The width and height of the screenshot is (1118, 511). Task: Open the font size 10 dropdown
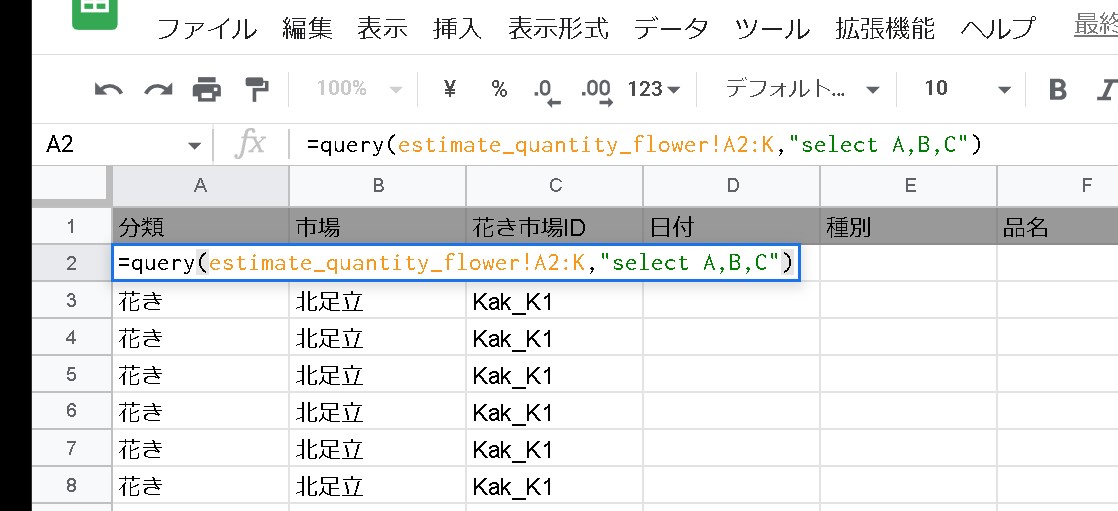968,89
